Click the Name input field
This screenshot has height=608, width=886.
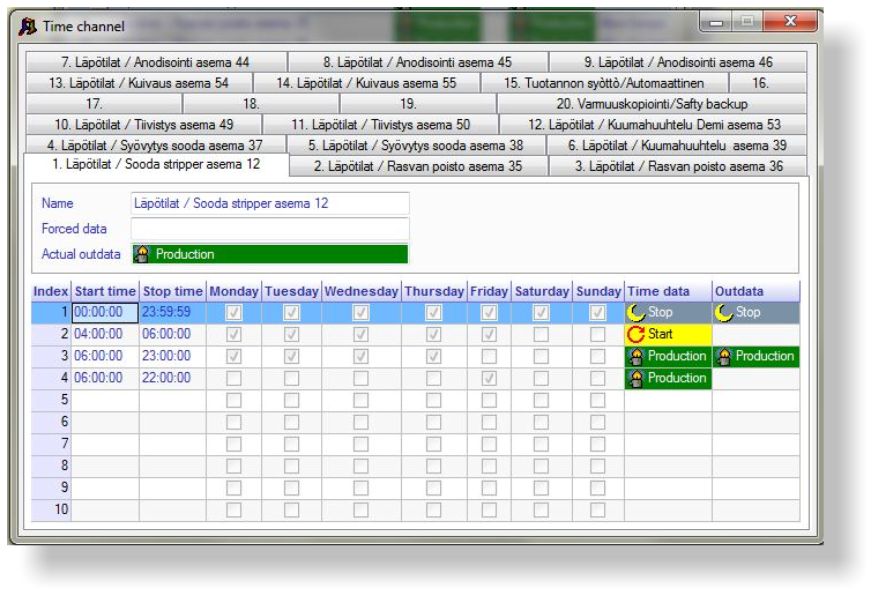(270, 204)
